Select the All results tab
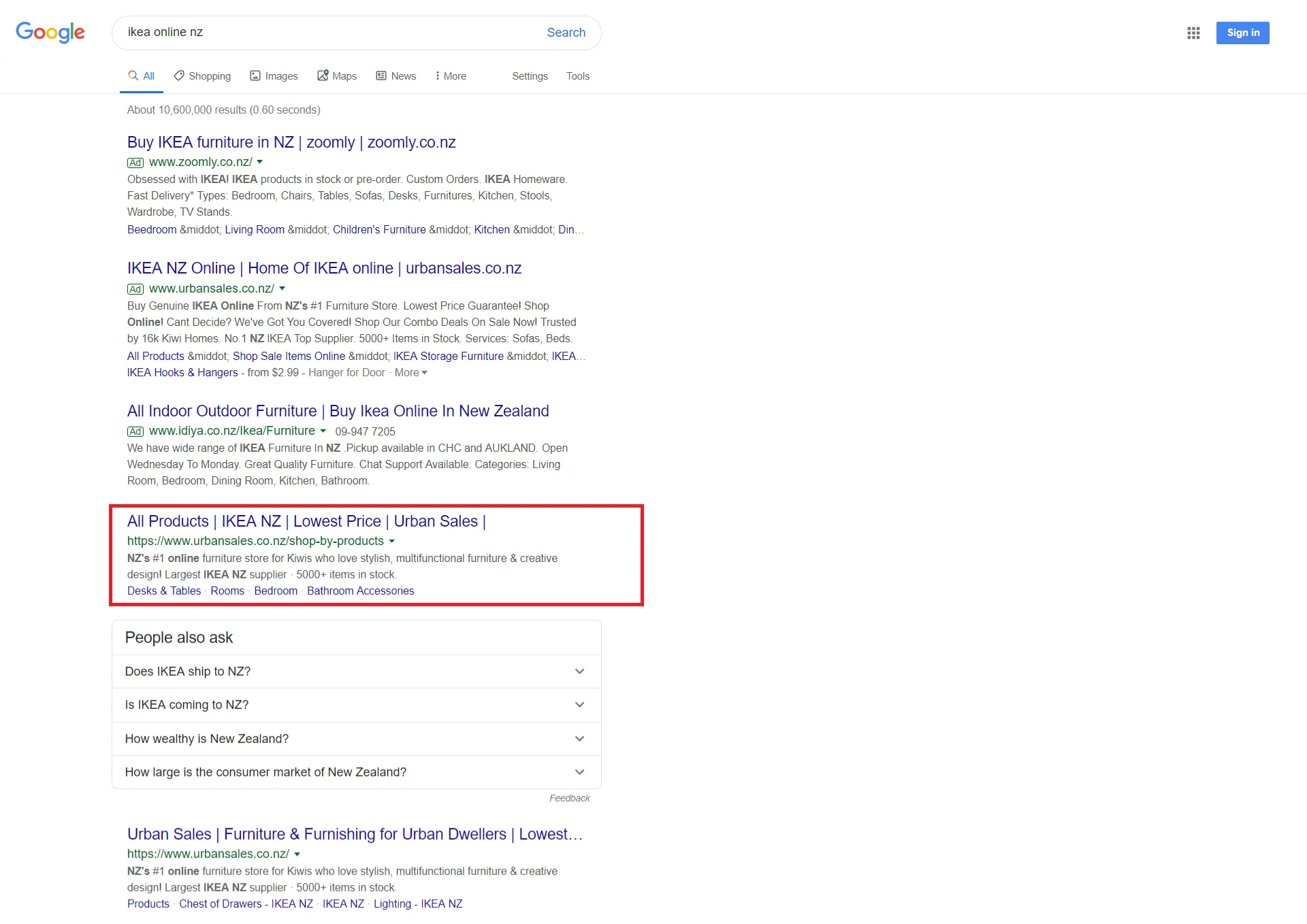Image resolution: width=1307 pixels, height=924 pixels. 142,76
